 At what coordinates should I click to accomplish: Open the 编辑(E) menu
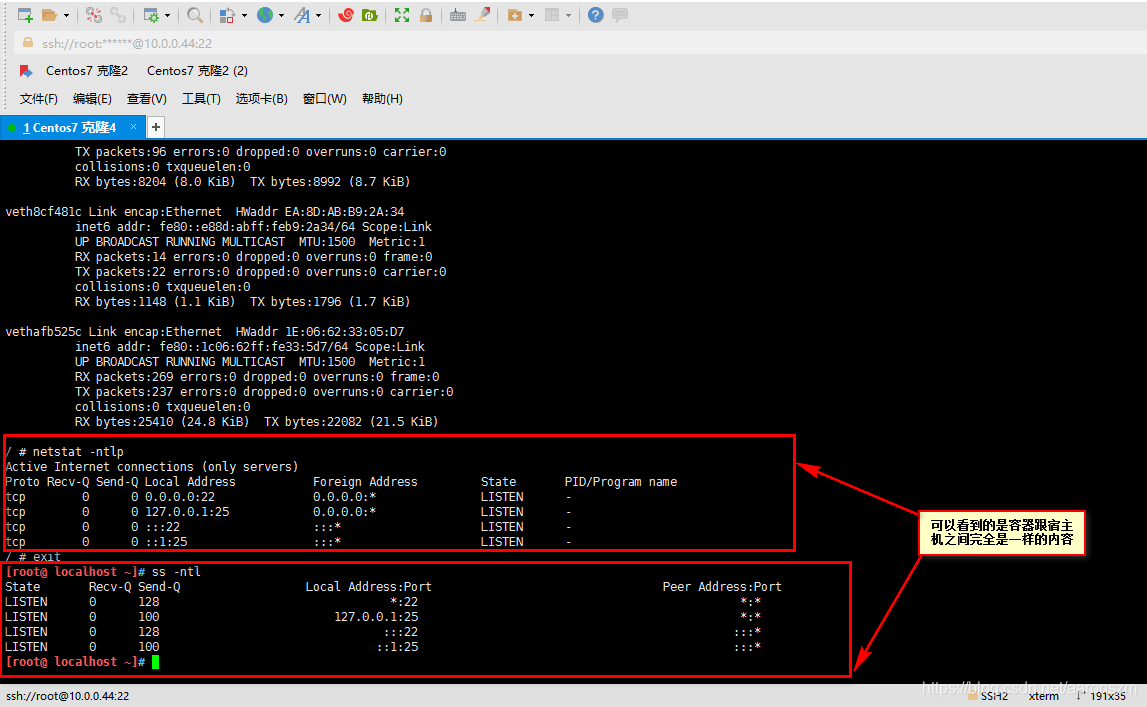point(92,99)
